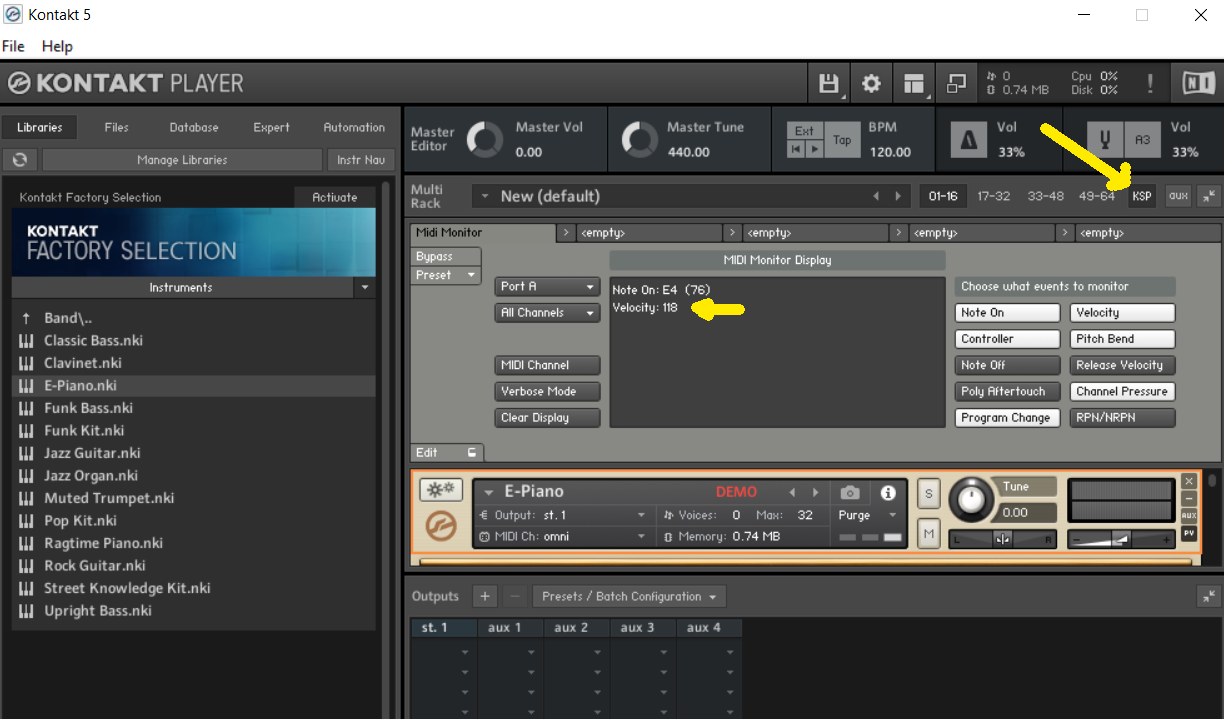
Task: Select Jazz Guitar.nki in the library list
Action: point(92,453)
